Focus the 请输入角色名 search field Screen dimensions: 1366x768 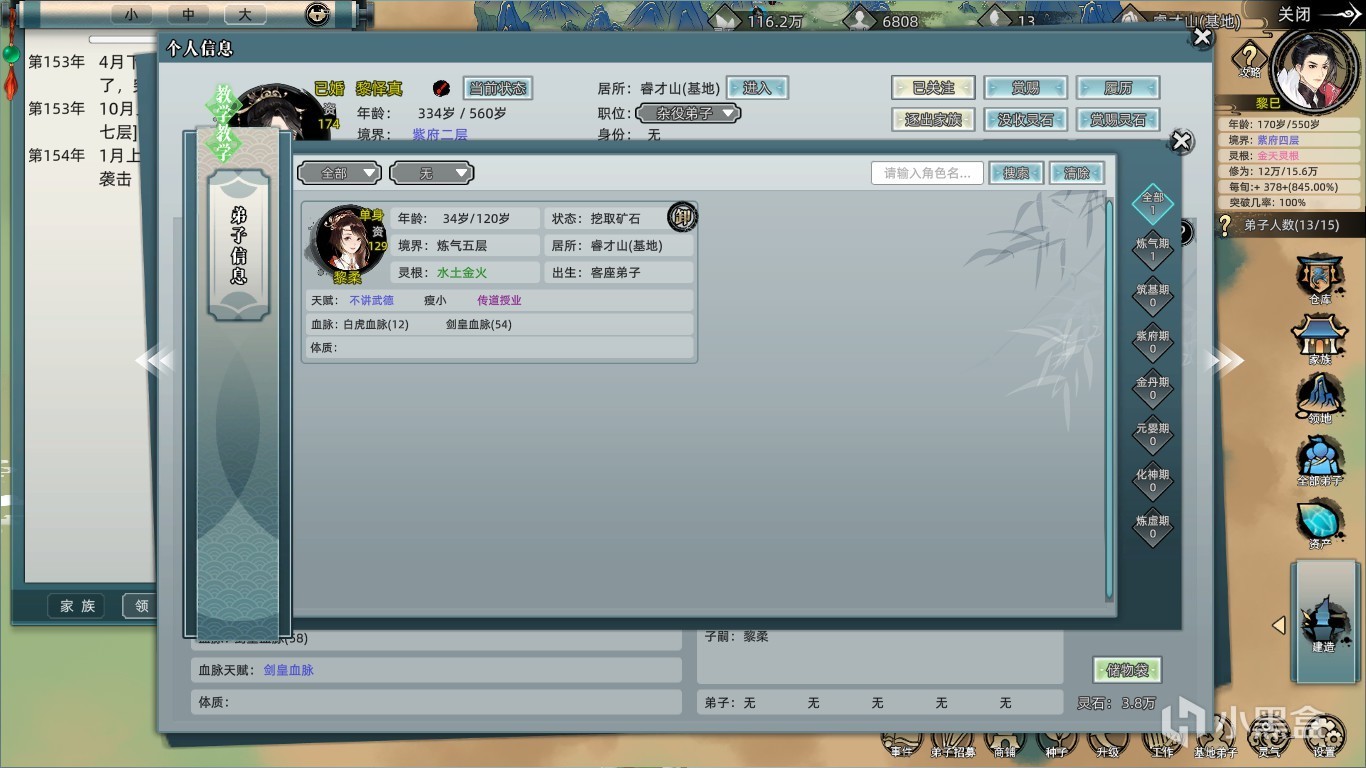coord(927,173)
